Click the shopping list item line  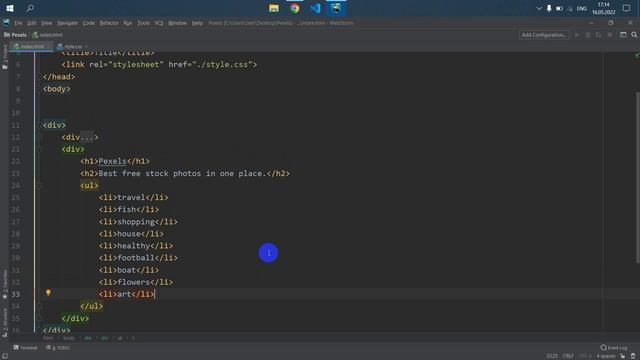click(x=138, y=222)
